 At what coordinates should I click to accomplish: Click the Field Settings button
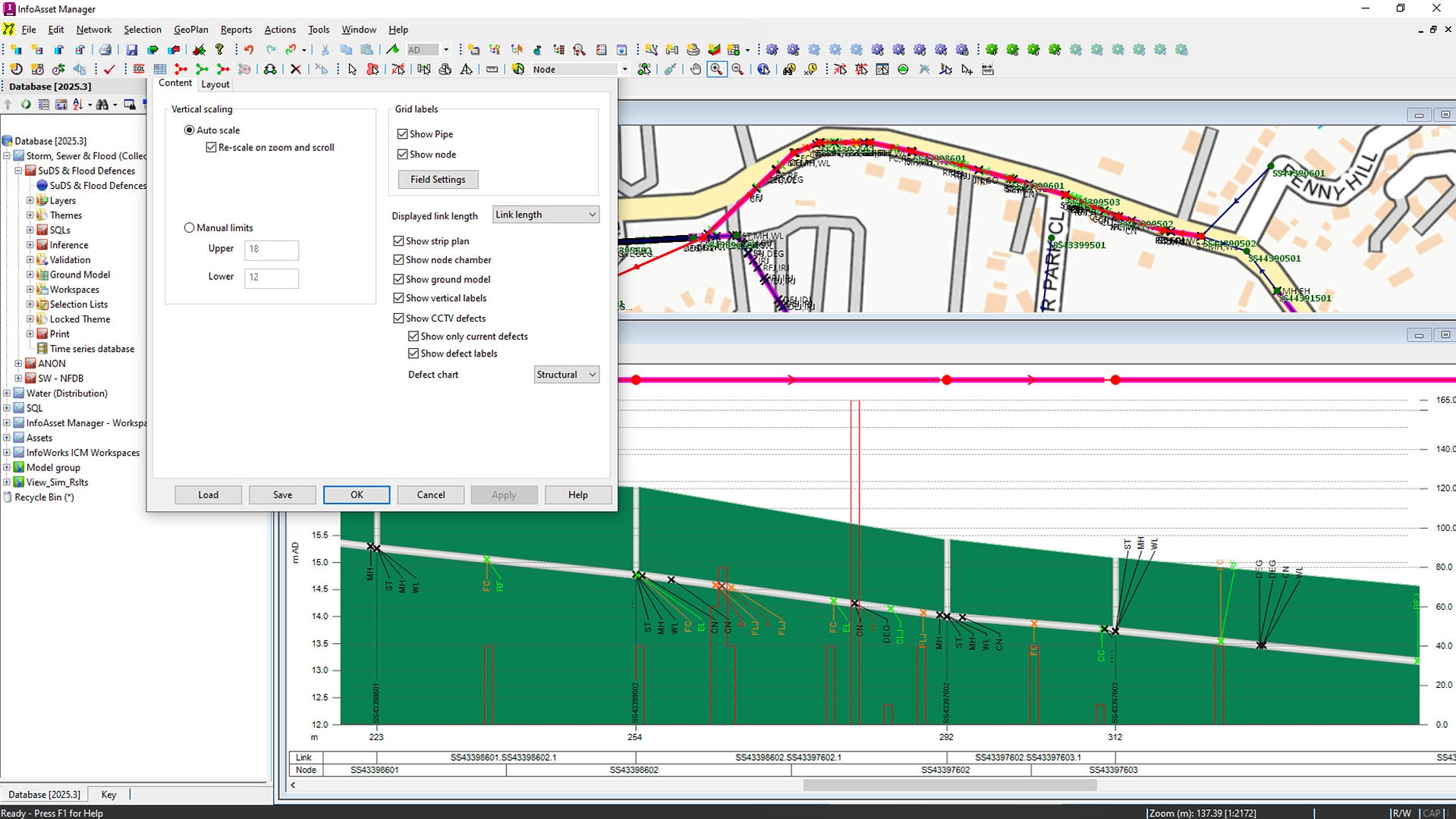(x=438, y=180)
